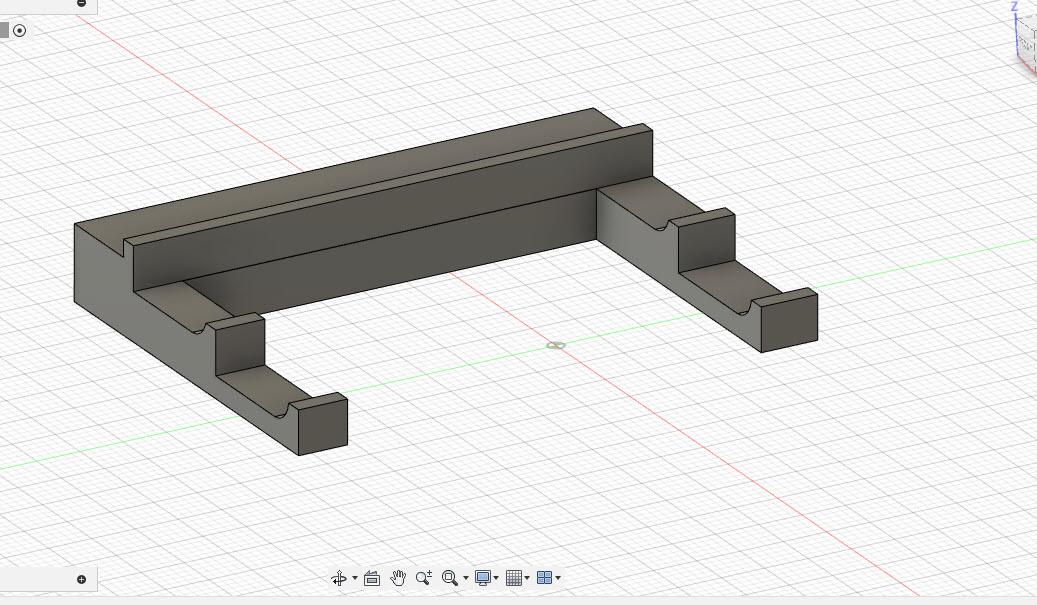Click the Grid and Snaps icon
The height and width of the screenshot is (605, 1037).
514,578
